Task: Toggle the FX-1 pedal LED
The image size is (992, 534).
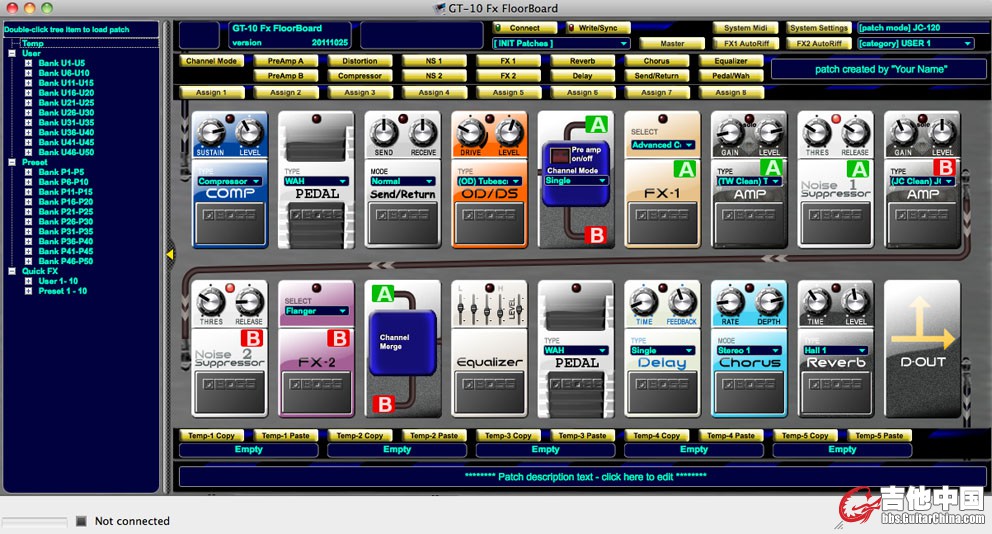Action: 662,118
